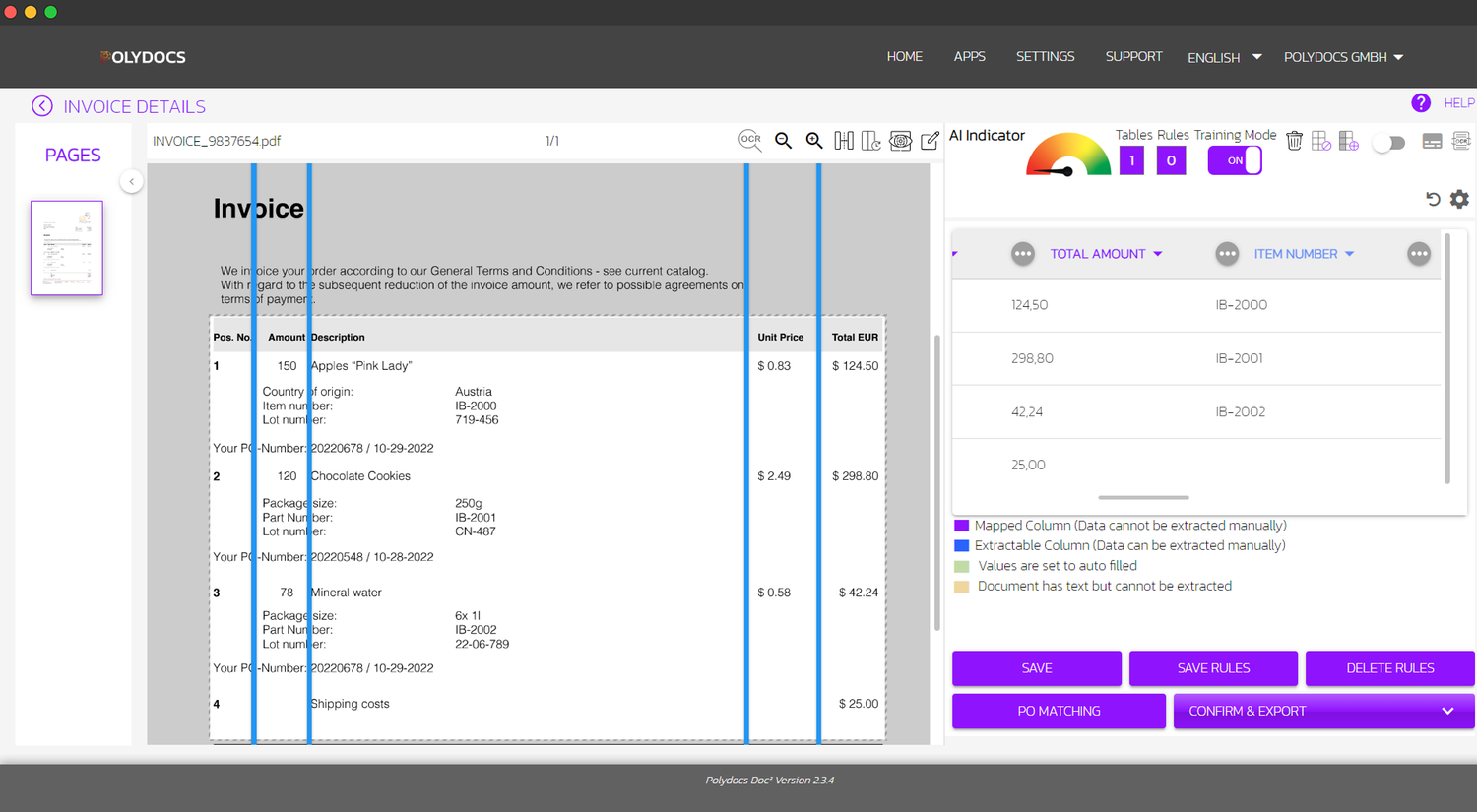Add a new table column with purple plus icon
Viewport: 1477px width, 812px height.
point(1348,141)
